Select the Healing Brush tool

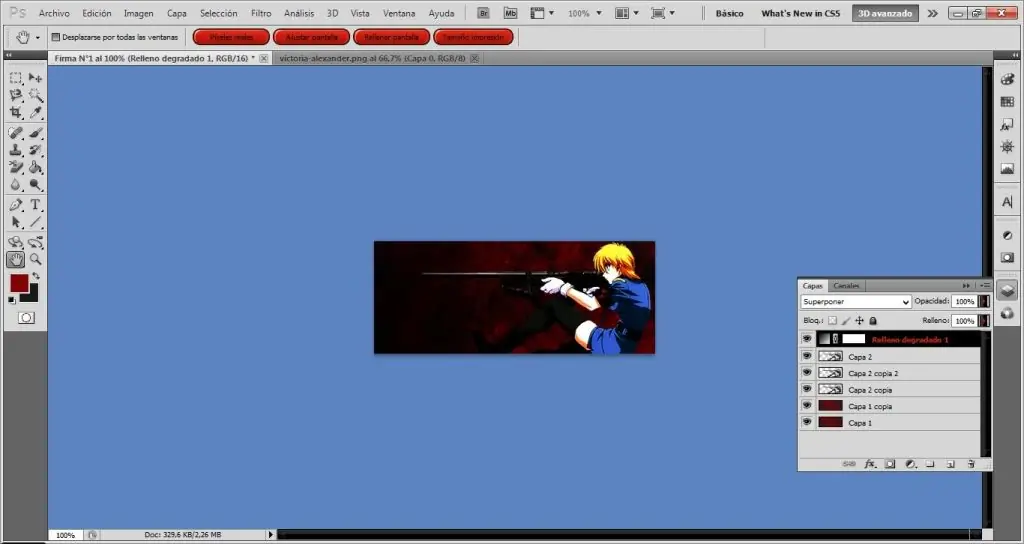click(16, 133)
